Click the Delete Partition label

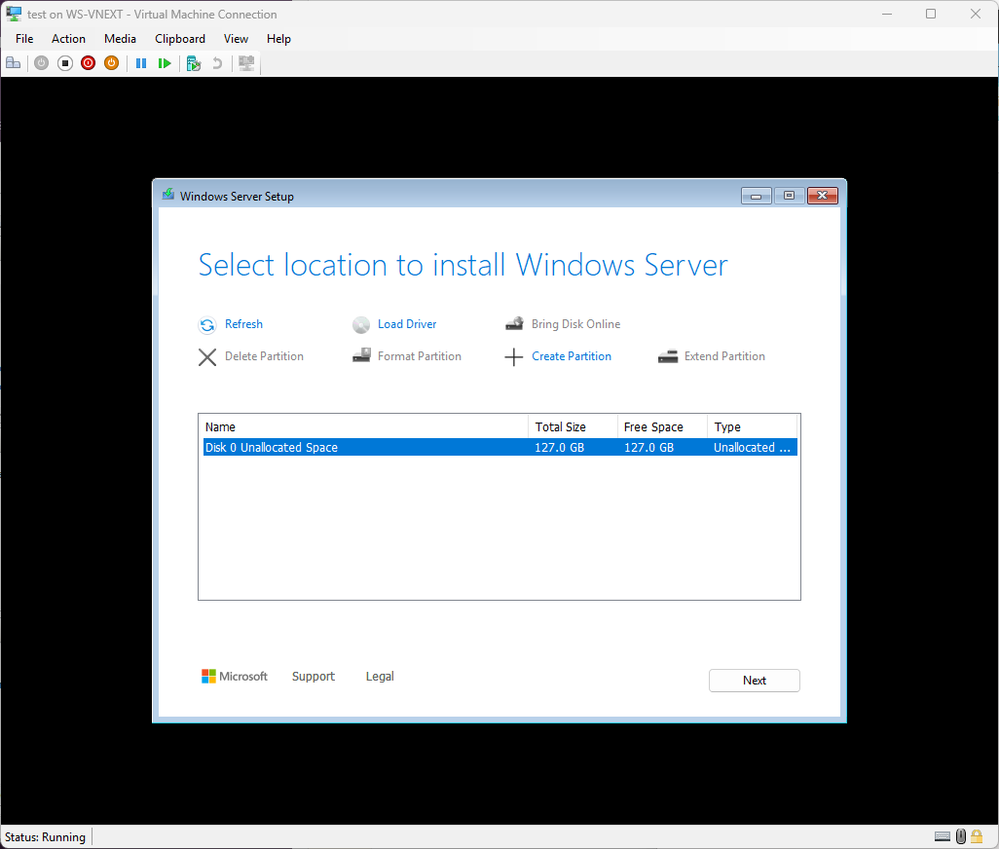pos(264,356)
